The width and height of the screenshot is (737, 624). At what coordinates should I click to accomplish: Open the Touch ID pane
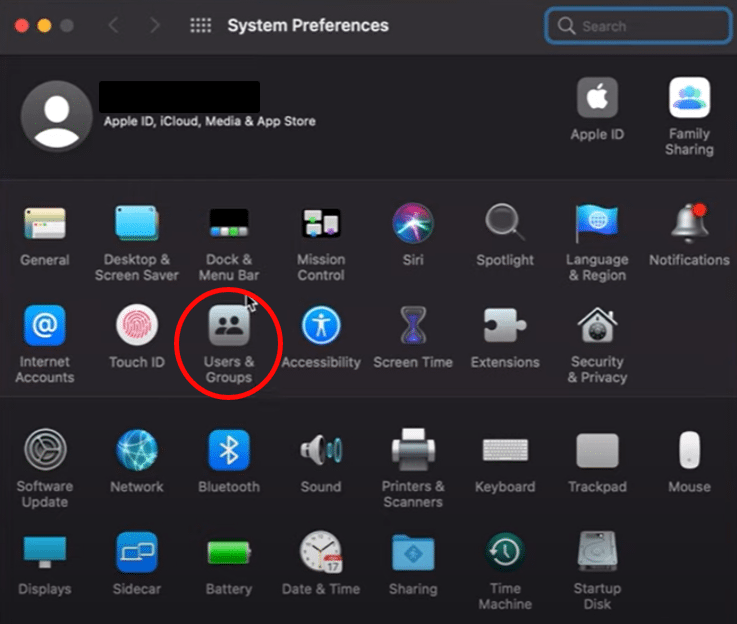point(137,327)
